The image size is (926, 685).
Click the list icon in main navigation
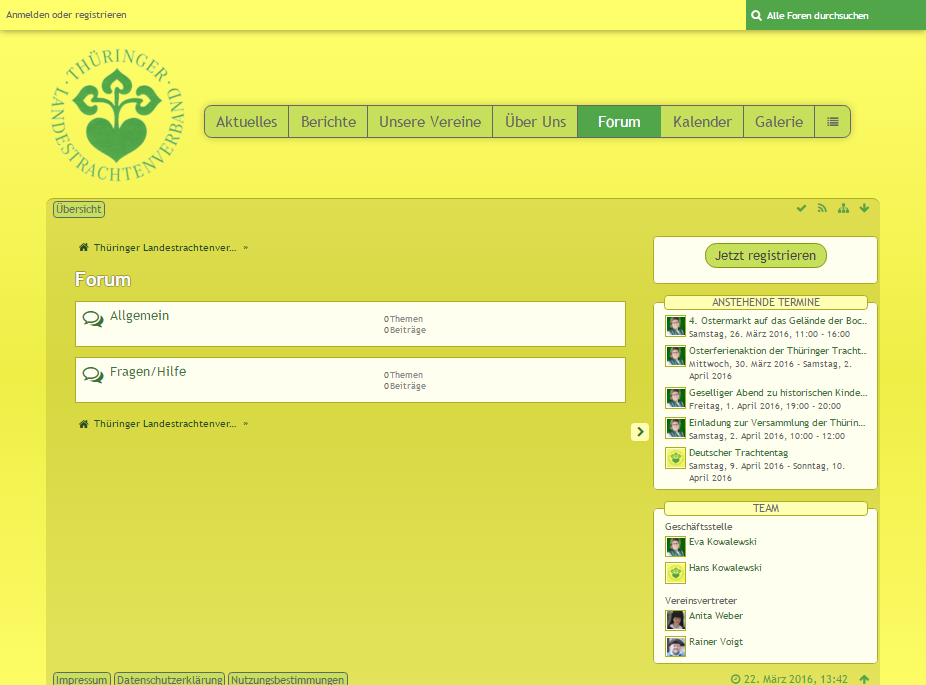point(832,122)
